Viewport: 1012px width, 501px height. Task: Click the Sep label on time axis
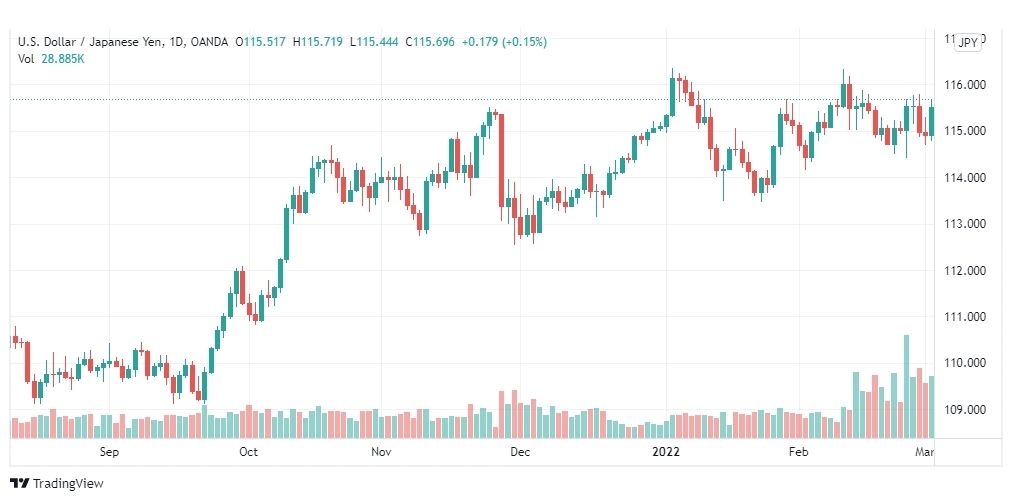(x=109, y=452)
